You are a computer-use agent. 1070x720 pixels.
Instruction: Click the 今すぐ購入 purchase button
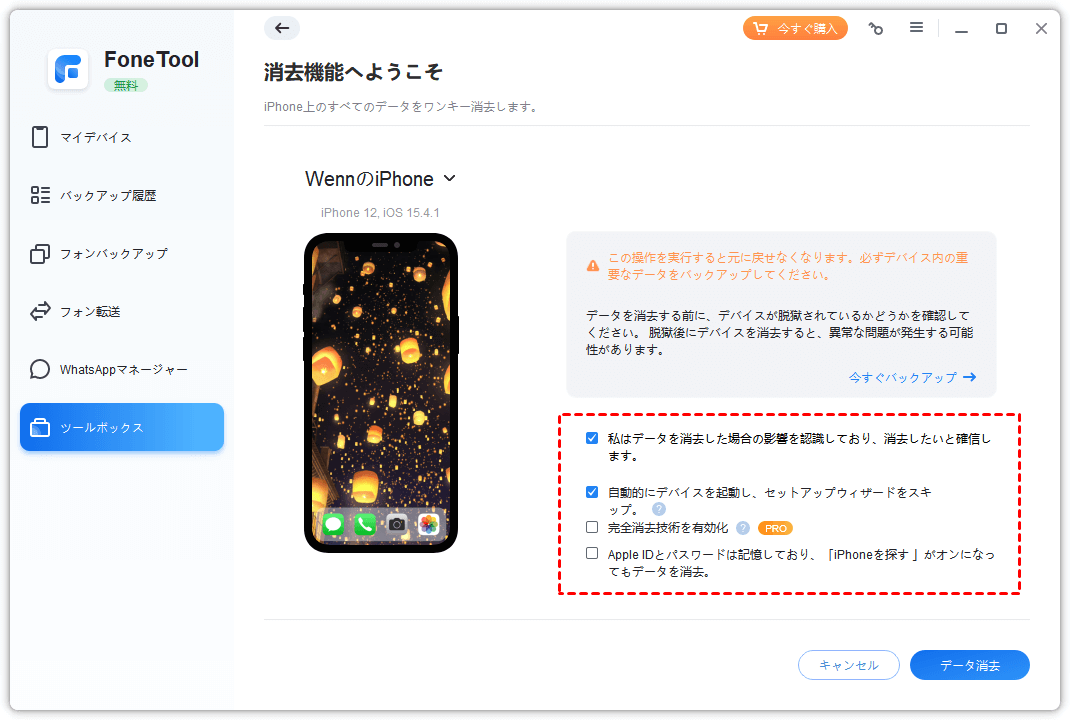coord(795,28)
